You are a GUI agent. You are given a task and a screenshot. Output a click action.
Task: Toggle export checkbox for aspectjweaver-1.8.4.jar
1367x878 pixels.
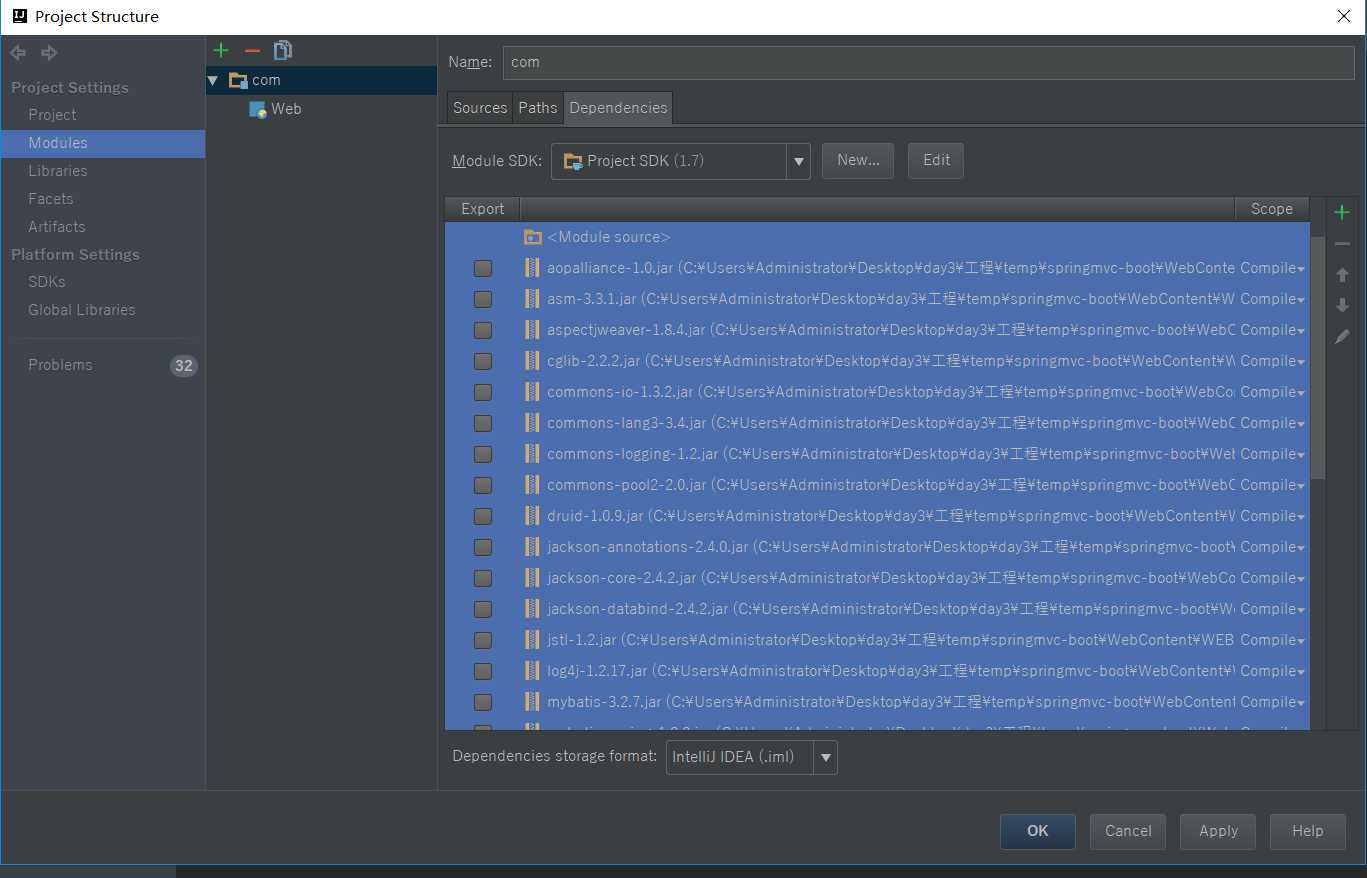[483, 330]
